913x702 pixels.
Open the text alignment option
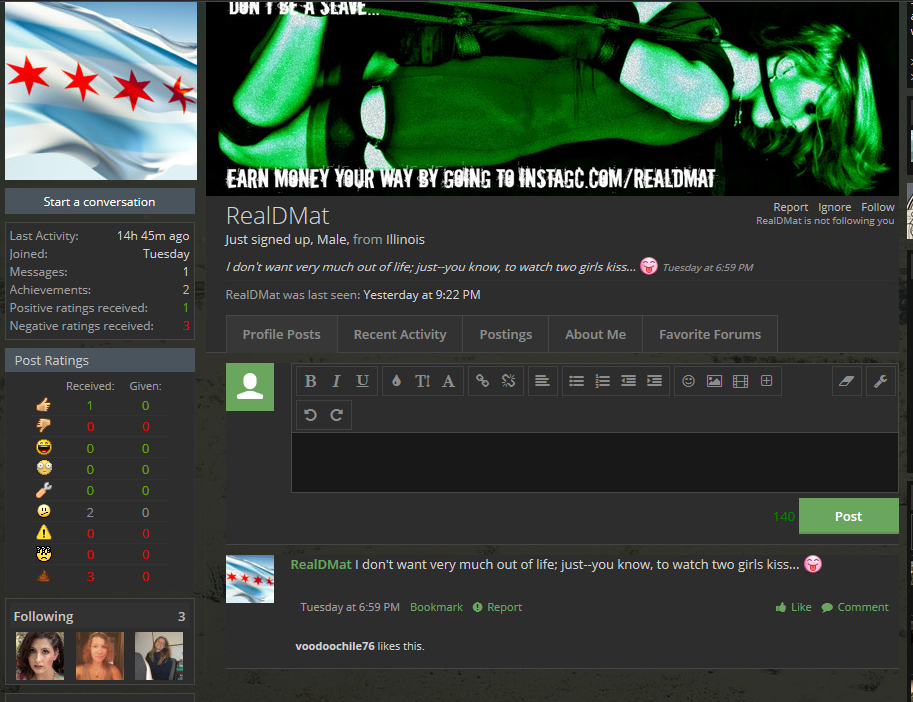pyautogui.click(x=542, y=381)
